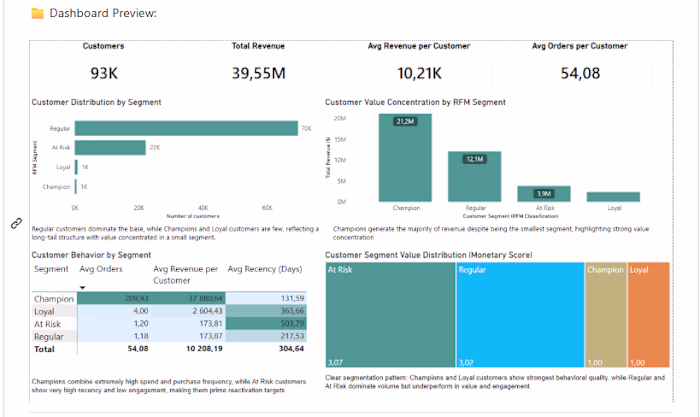Image resolution: width=700 pixels, height=417 pixels.
Task: Select the blue Regular treemap tile
Action: (520, 315)
